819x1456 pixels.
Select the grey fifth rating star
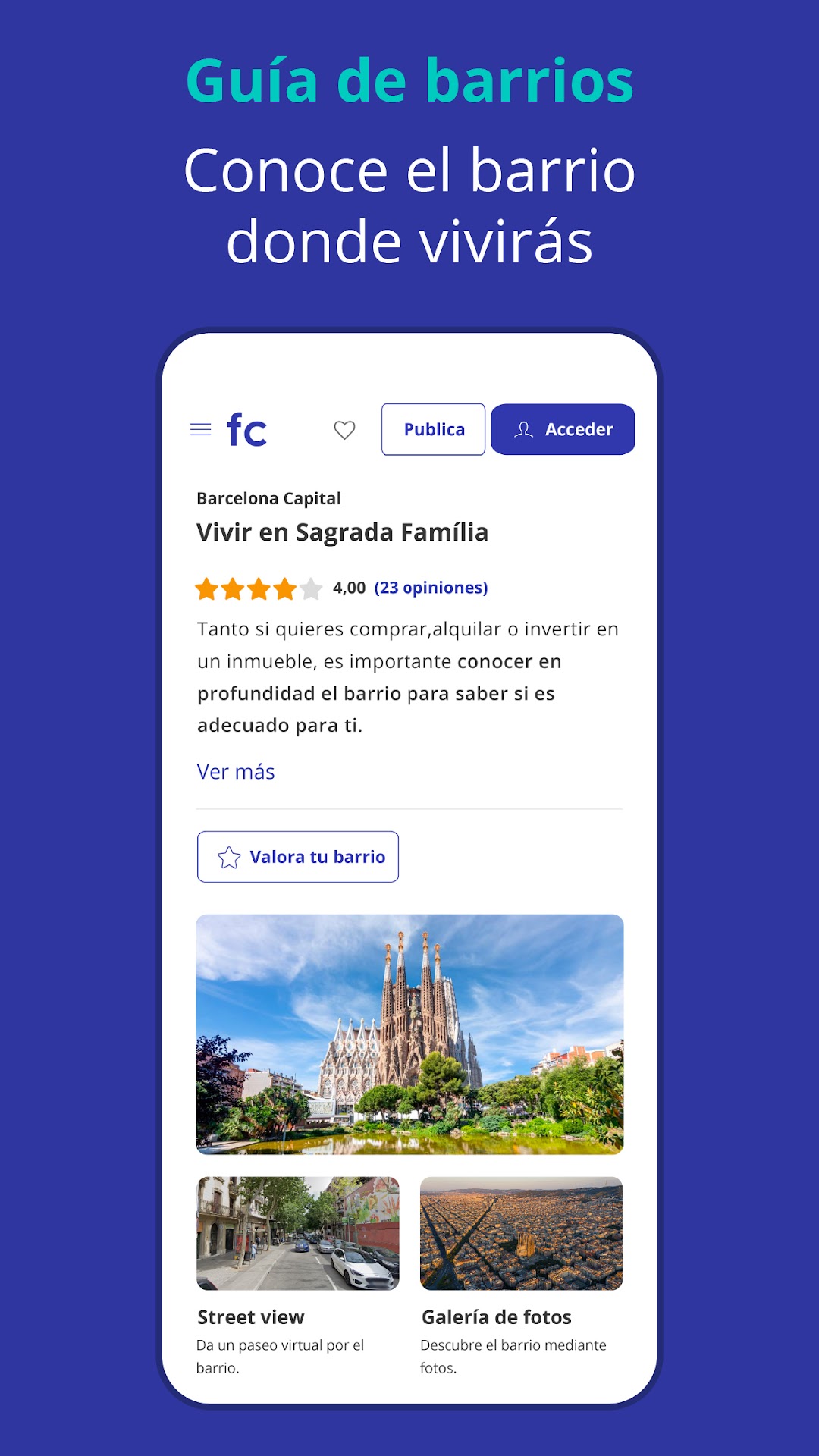(x=311, y=588)
